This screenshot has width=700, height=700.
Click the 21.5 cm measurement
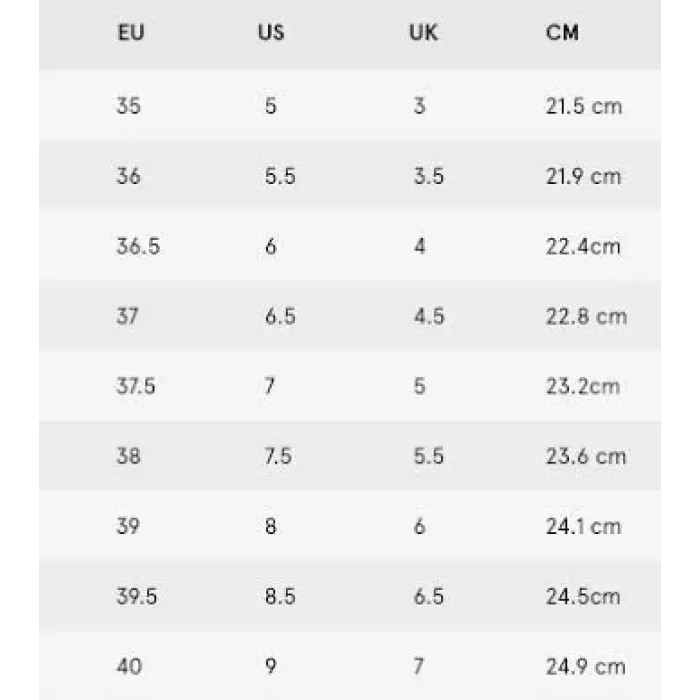(x=584, y=106)
